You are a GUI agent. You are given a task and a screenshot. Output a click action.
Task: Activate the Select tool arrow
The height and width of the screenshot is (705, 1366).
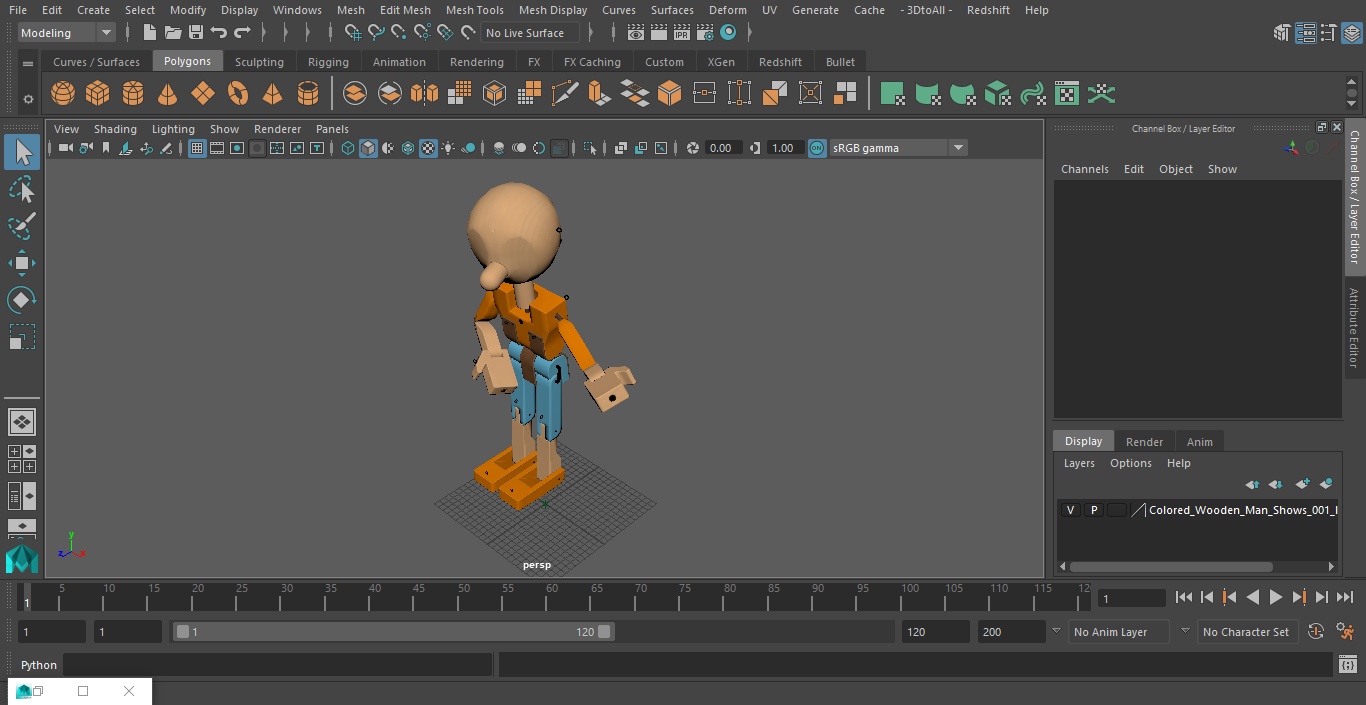pyautogui.click(x=22, y=152)
